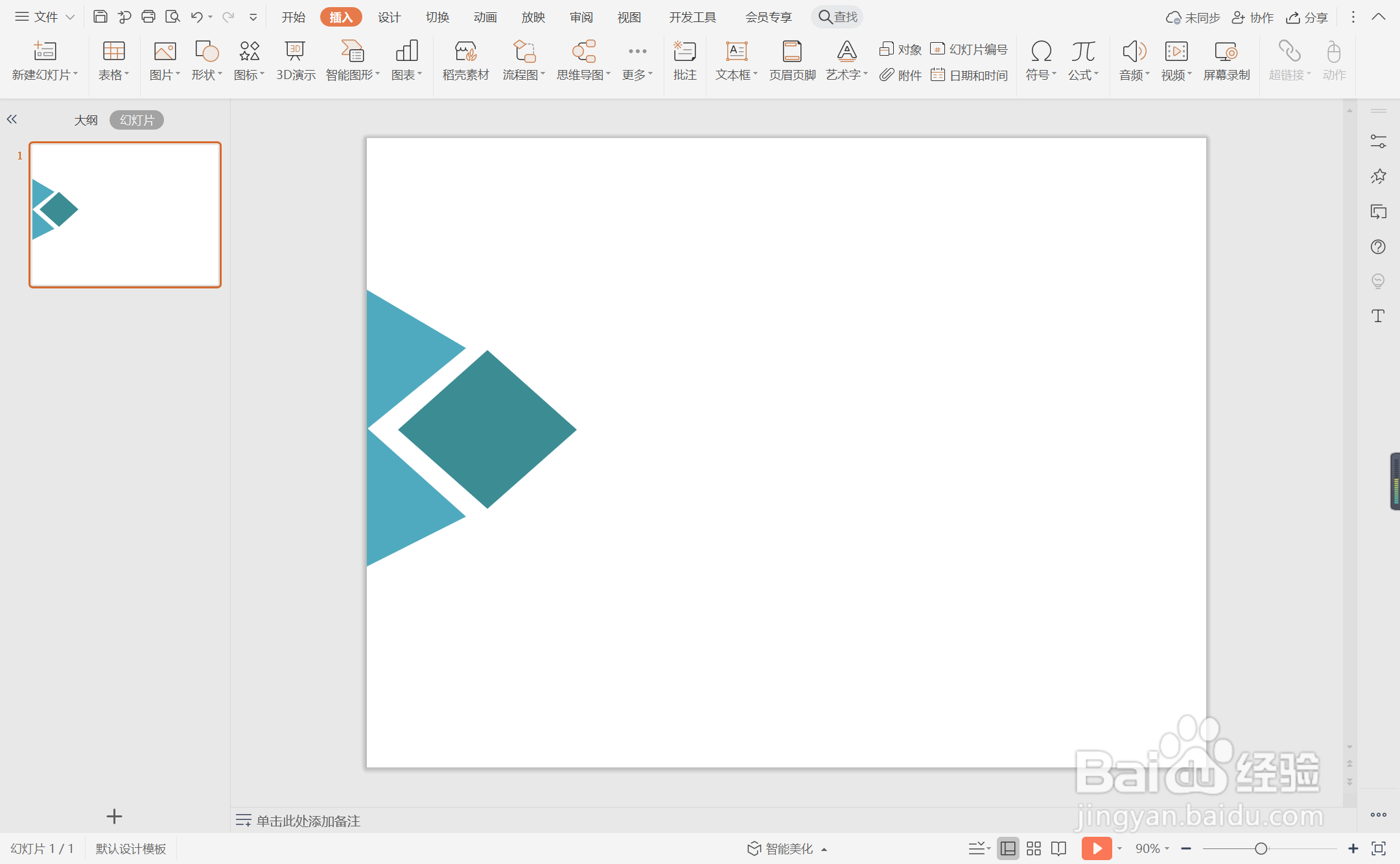
Task: Open the 稻壳素材 resource library
Action: coord(465,60)
